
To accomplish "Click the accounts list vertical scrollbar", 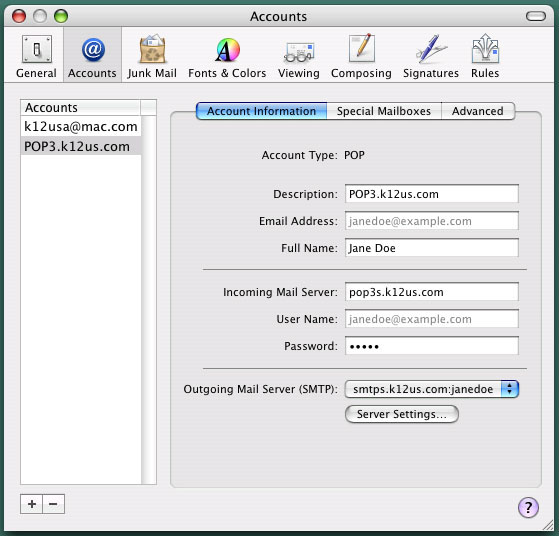I will coord(149,300).
